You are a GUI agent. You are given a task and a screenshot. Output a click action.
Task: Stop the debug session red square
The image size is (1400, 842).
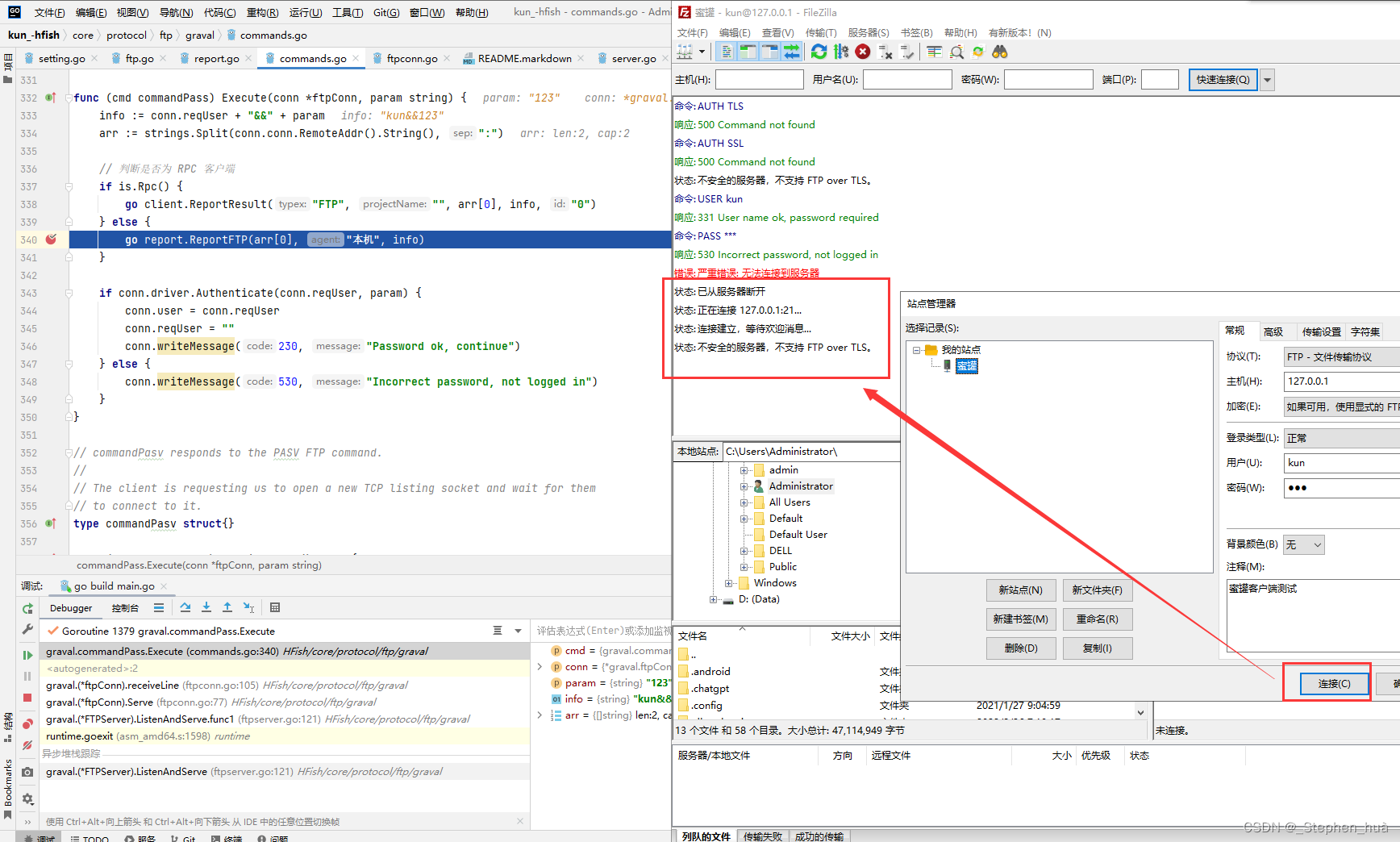click(27, 698)
